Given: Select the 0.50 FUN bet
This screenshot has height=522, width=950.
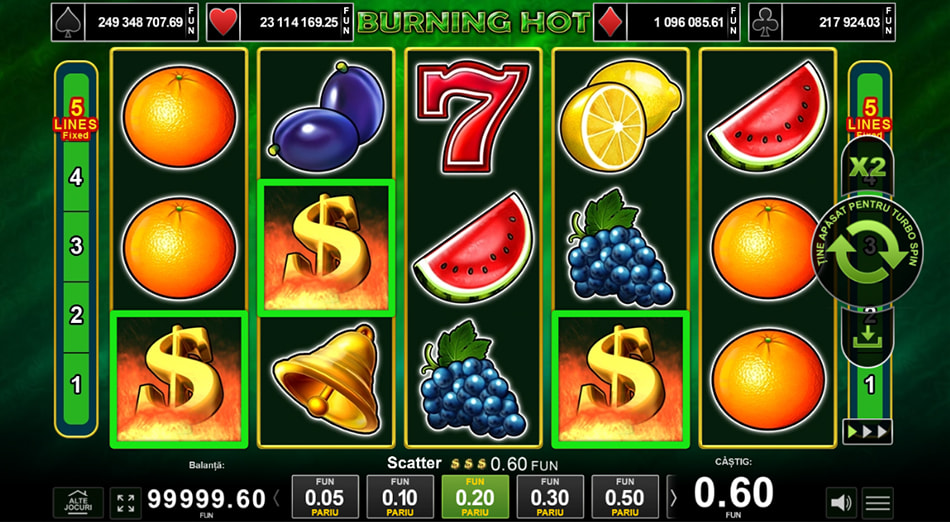Looking at the screenshot, I should [625, 497].
